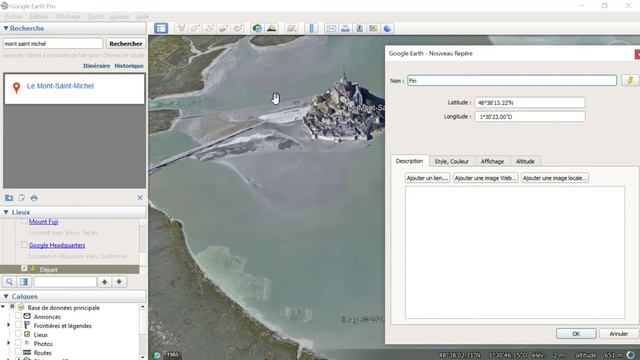Click the add folder icon below search results

9,198
